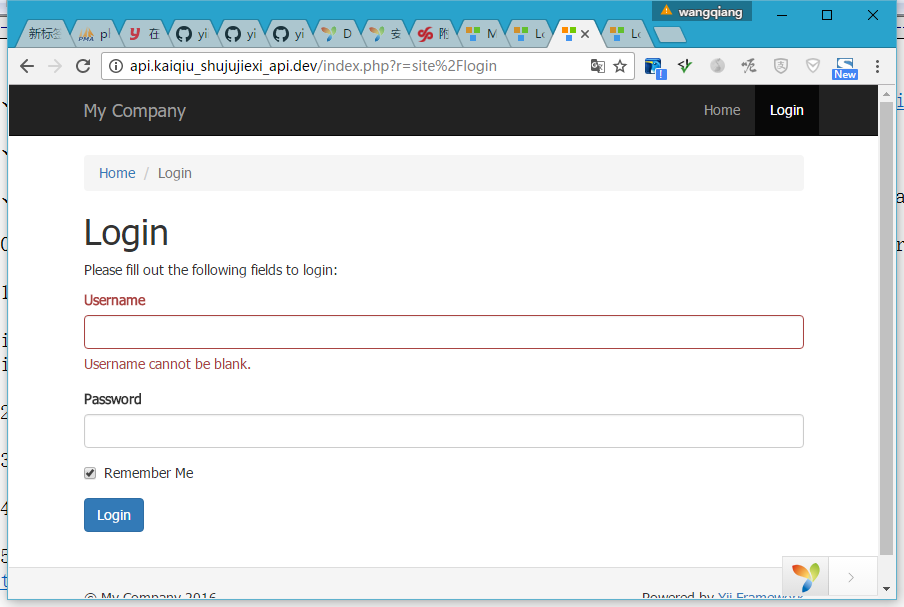Open a new tab after last tab
904x607 pixels.
670,35
